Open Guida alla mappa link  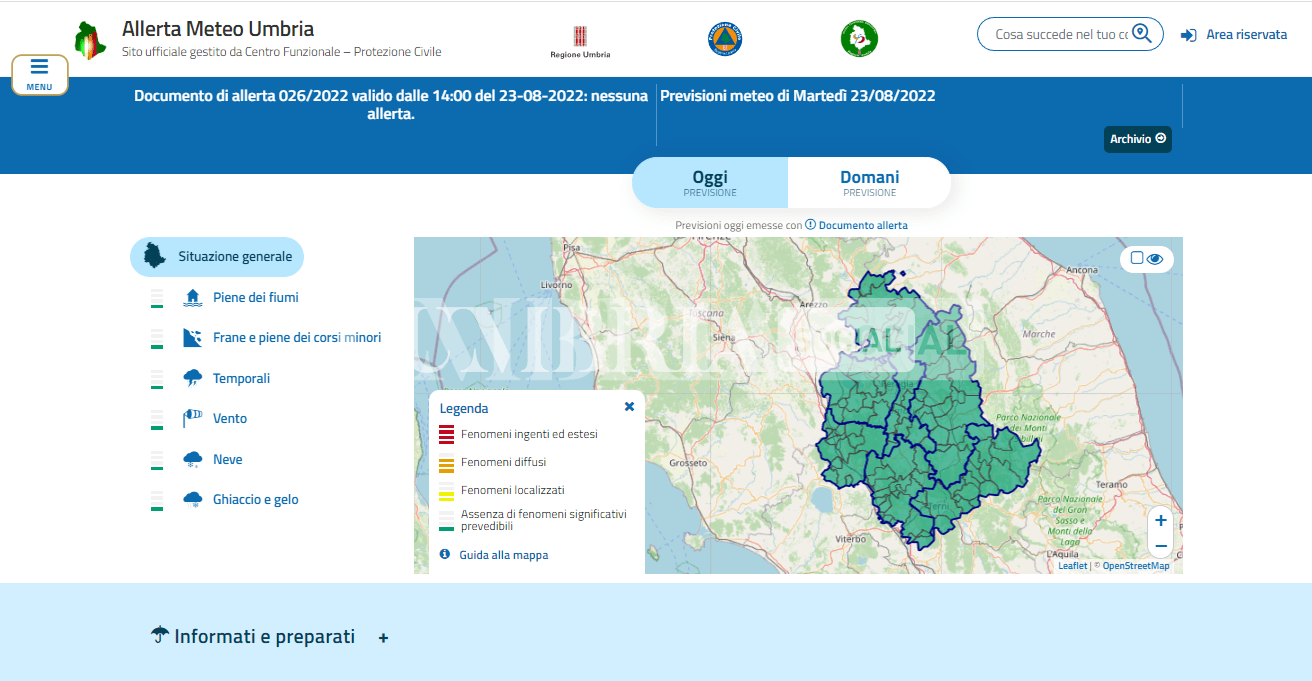pyautogui.click(x=503, y=555)
